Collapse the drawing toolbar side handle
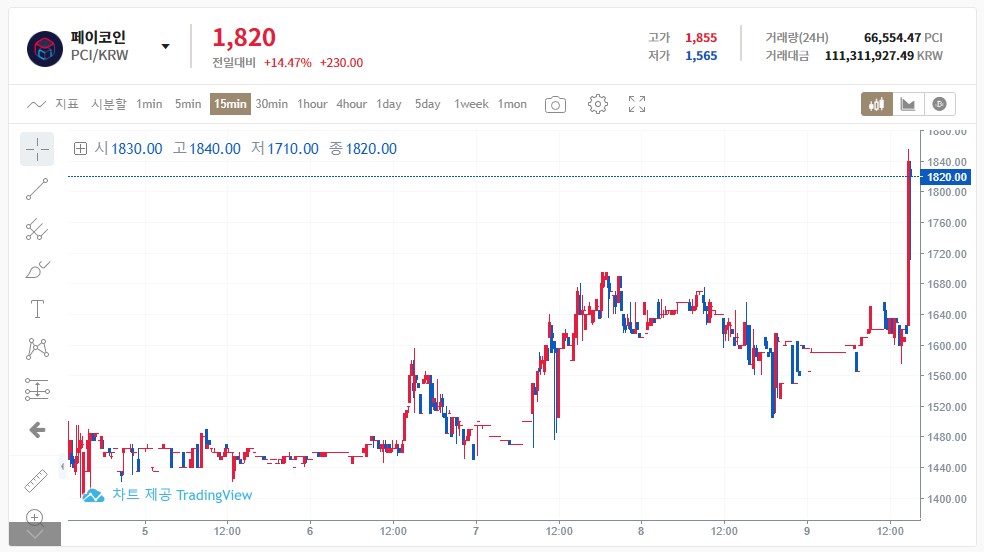The width and height of the screenshot is (984, 552). click(62, 467)
